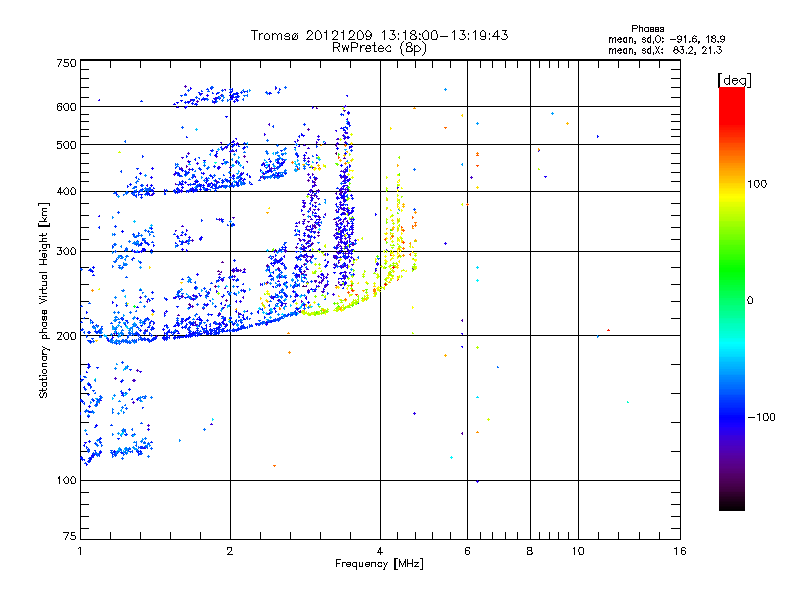Image resolution: width=800 pixels, height=600 pixels.
Task: Click the x-axis label '4'
Action: coord(380,551)
